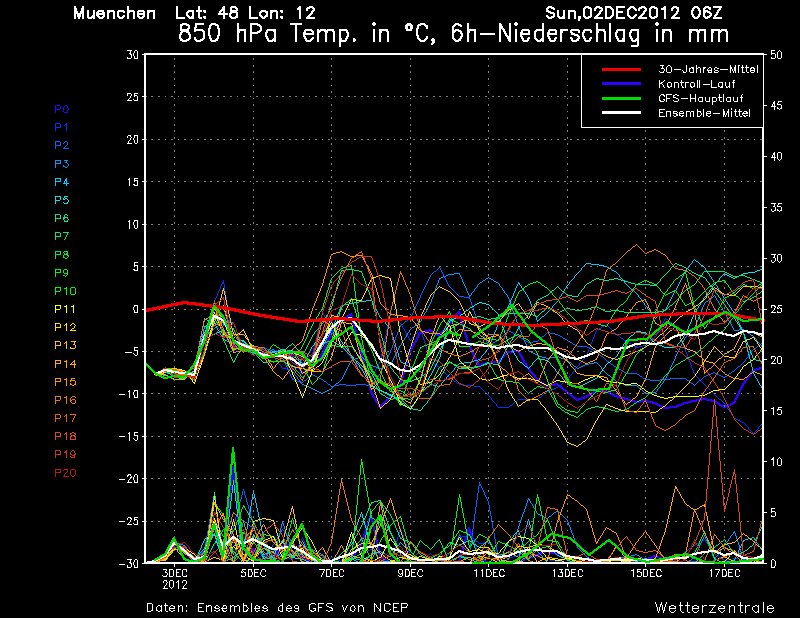Click the P11 ensemble member label

(65, 309)
